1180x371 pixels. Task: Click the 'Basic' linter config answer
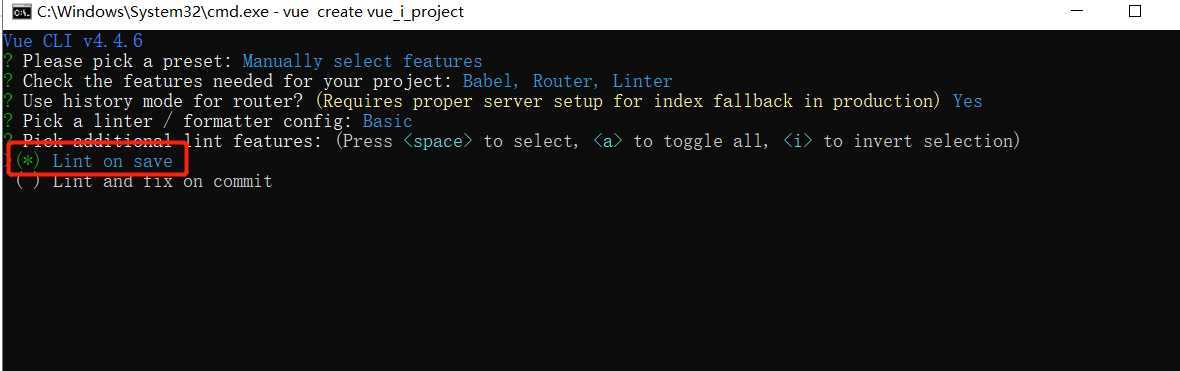(388, 121)
